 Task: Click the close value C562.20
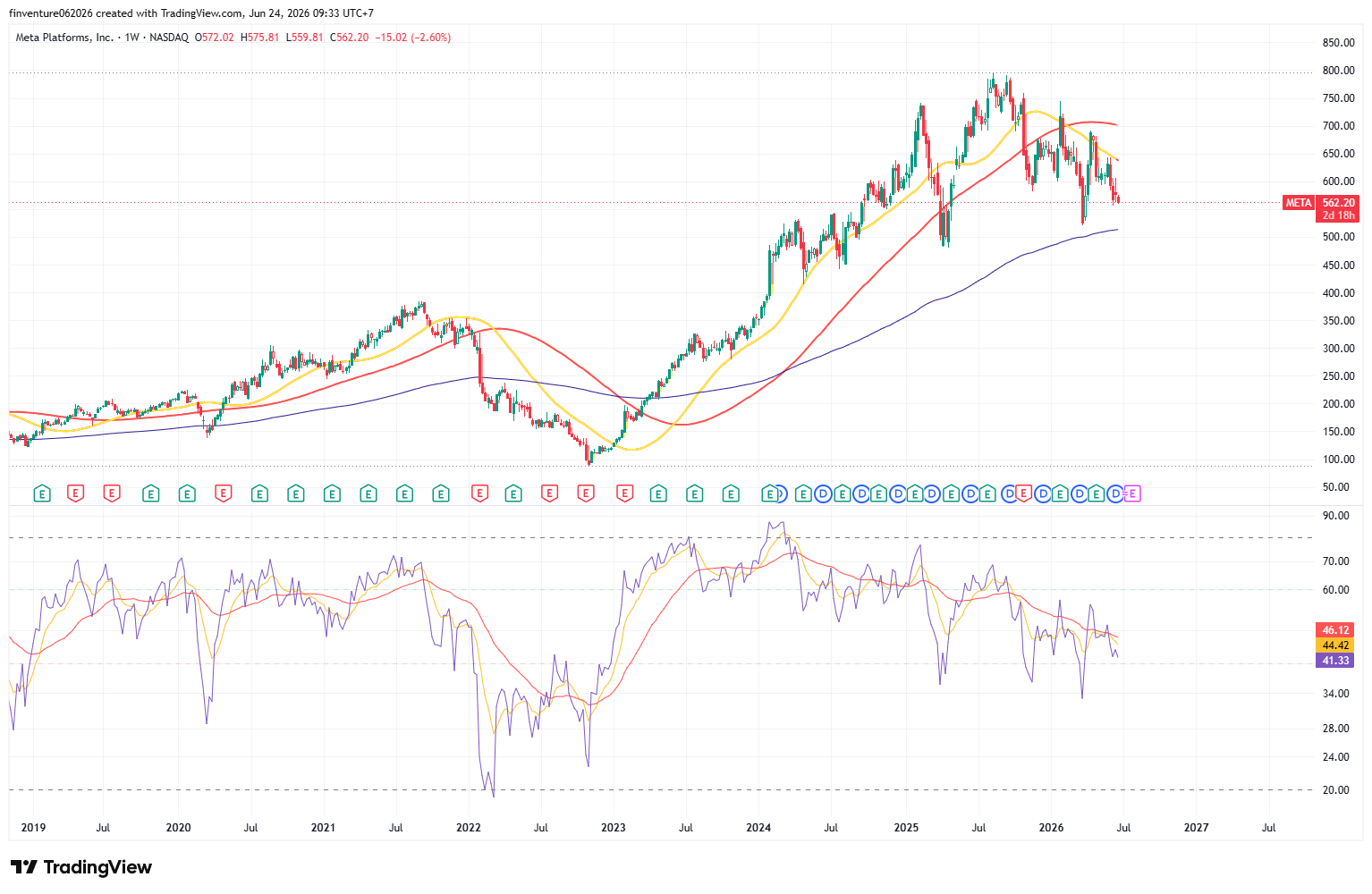tap(350, 38)
